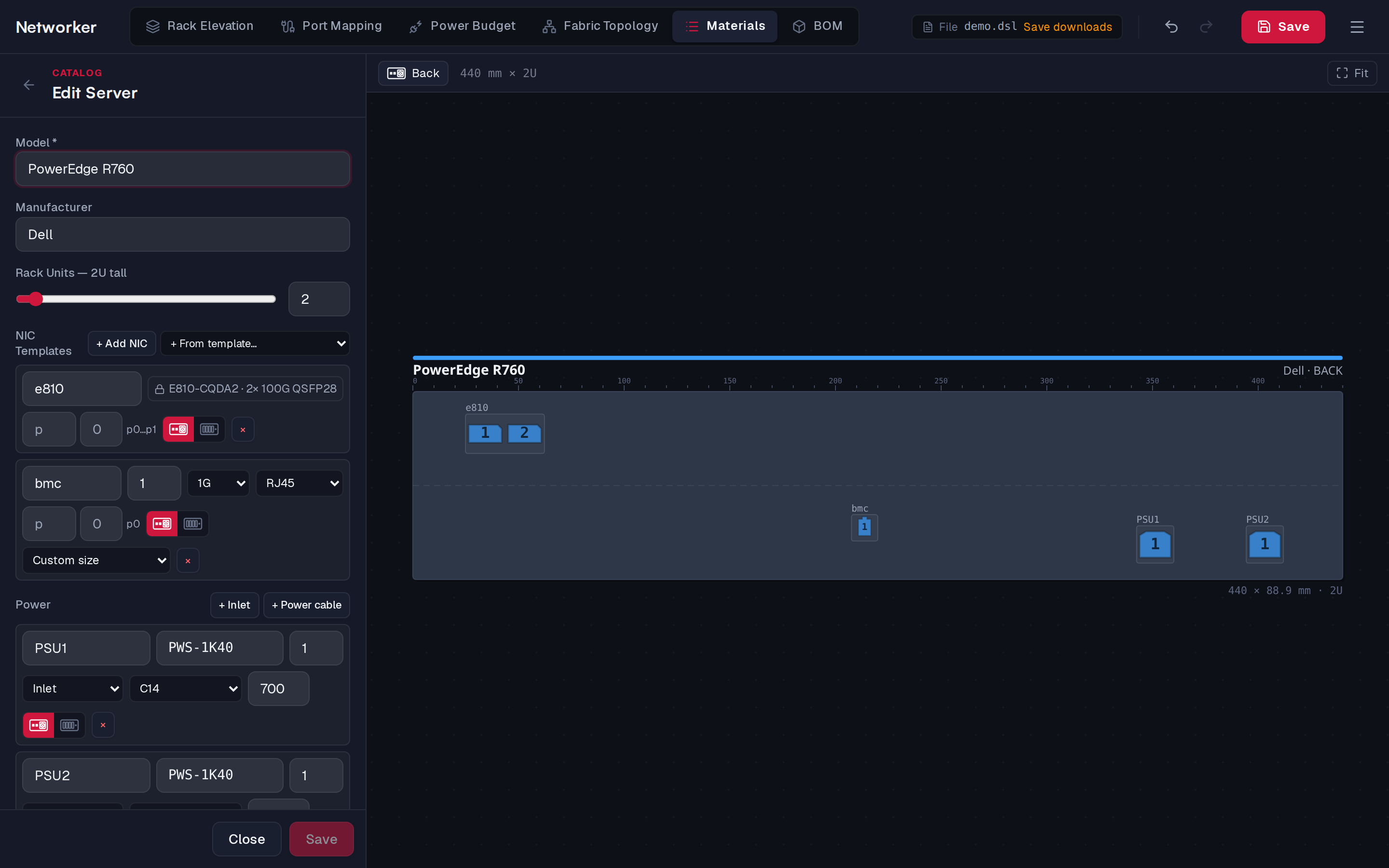Click the PSU1 inlet in the server view
Viewport: 1389px width, 868px height.
pos(1155,544)
